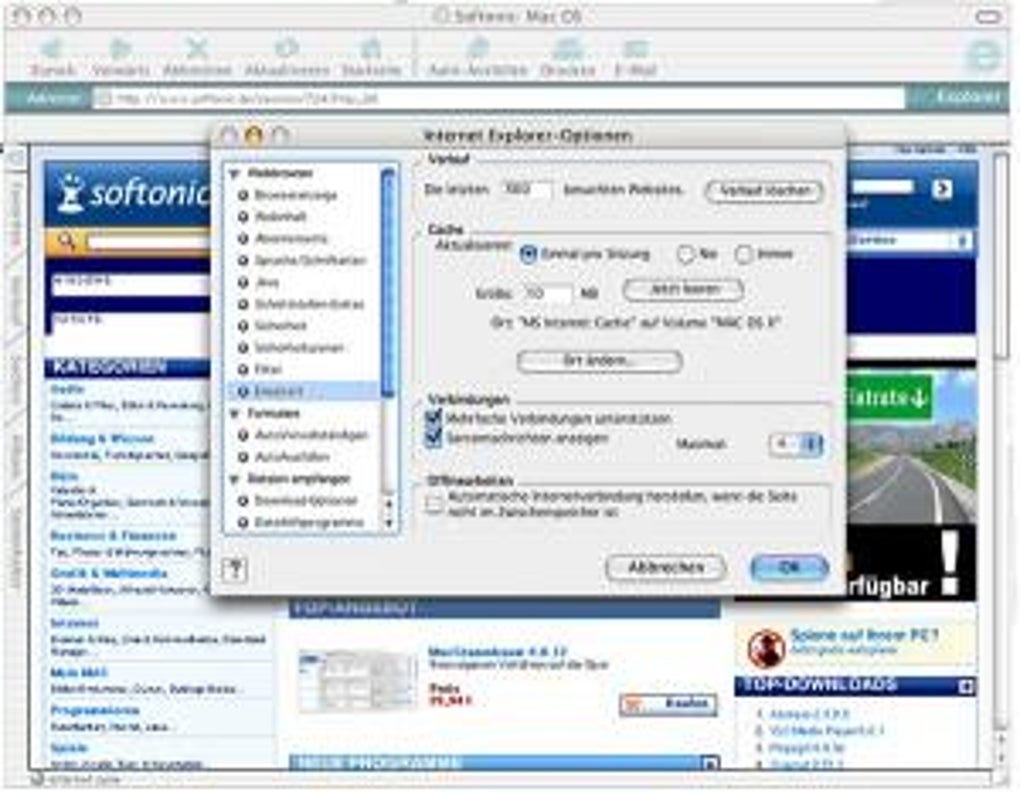
Task: Go to Startseite home icon
Action: coord(371,49)
